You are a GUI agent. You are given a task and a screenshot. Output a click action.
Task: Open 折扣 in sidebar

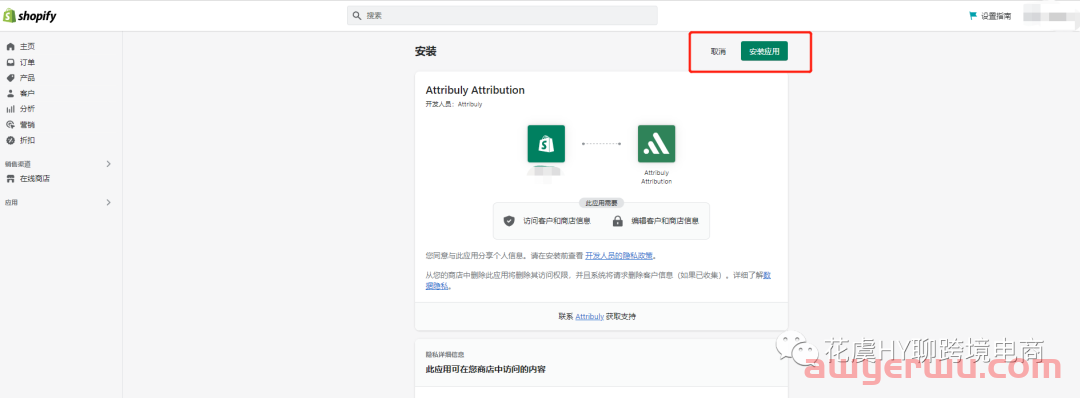click(x=27, y=140)
